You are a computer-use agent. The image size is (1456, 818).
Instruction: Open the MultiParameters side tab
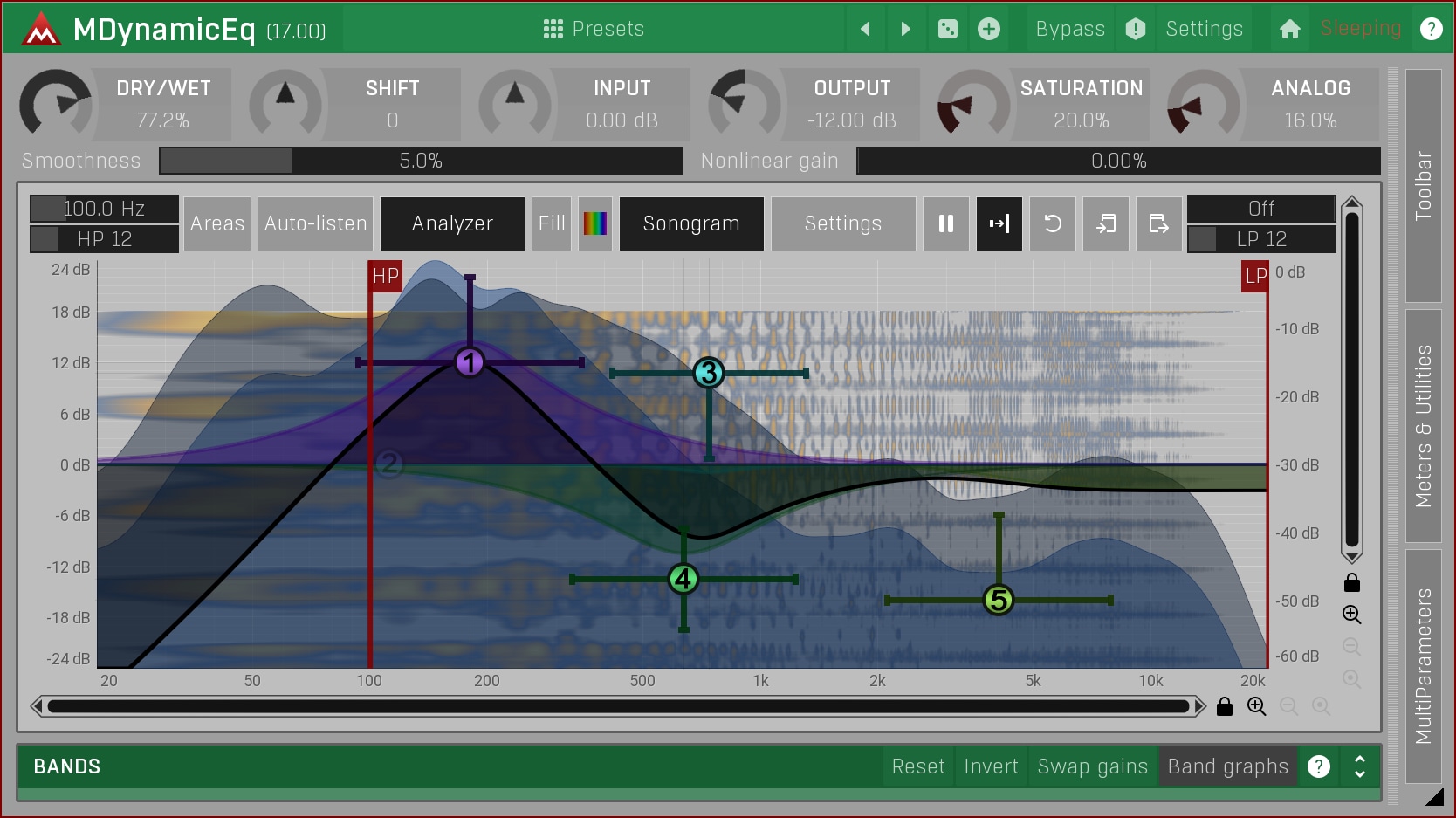pos(1423,665)
